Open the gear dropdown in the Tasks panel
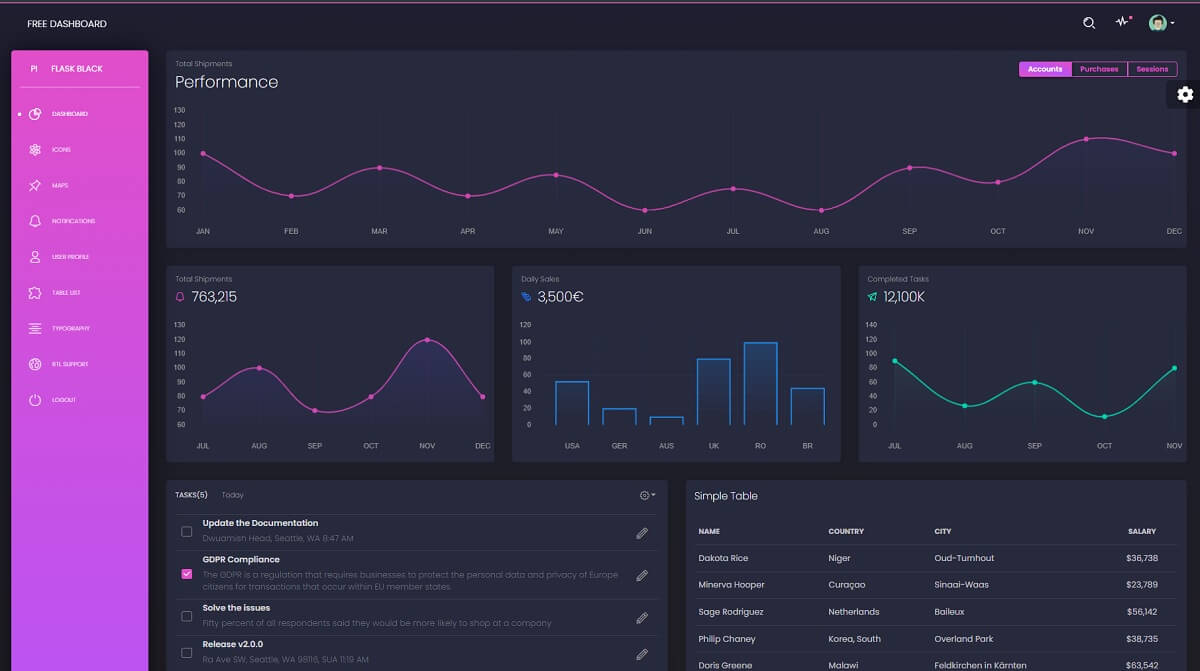1200x671 pixels. coord(645,494)
